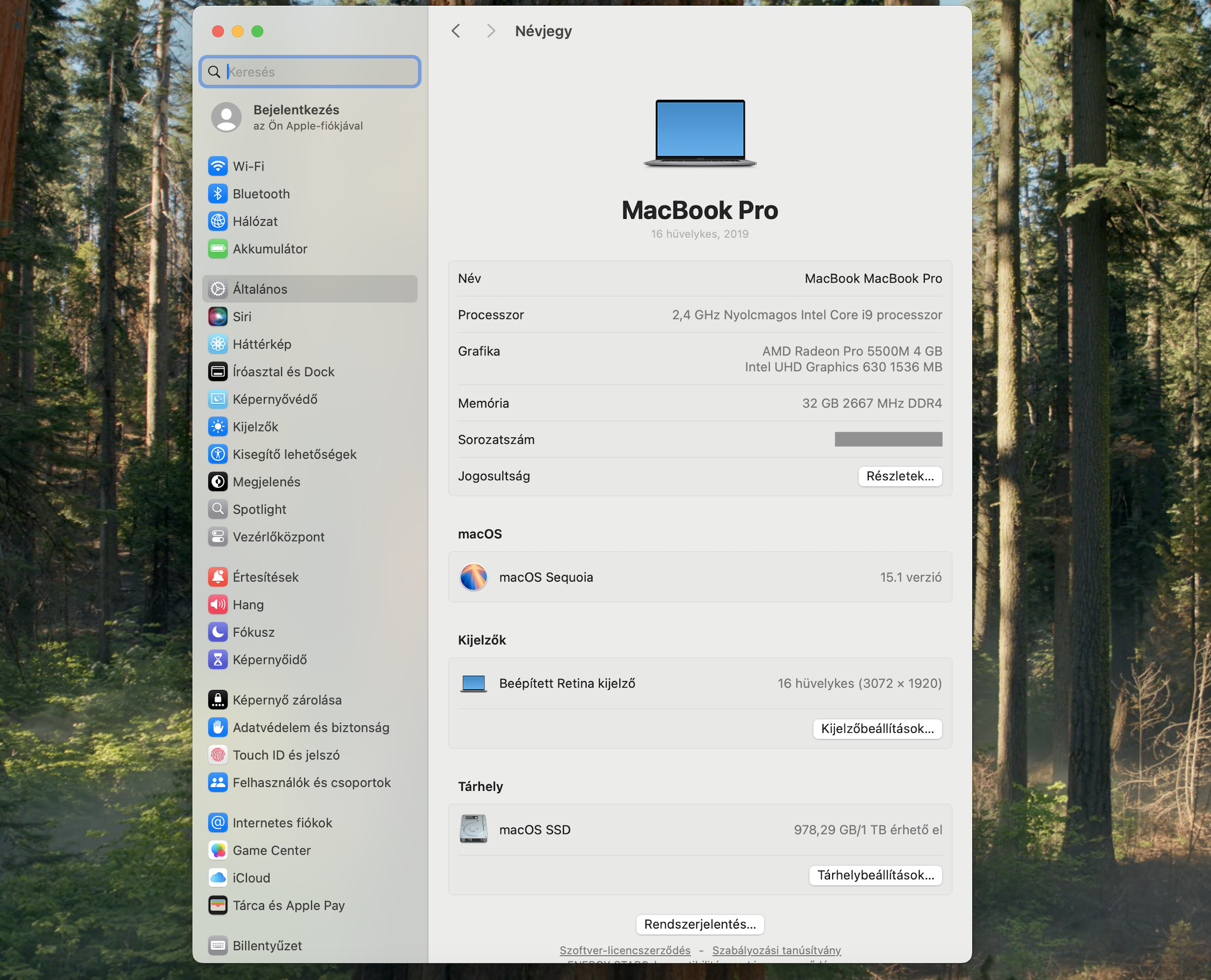The image size is (1211, 980).
Task: Select the Általános gear icon
Action: coord(217,289)
